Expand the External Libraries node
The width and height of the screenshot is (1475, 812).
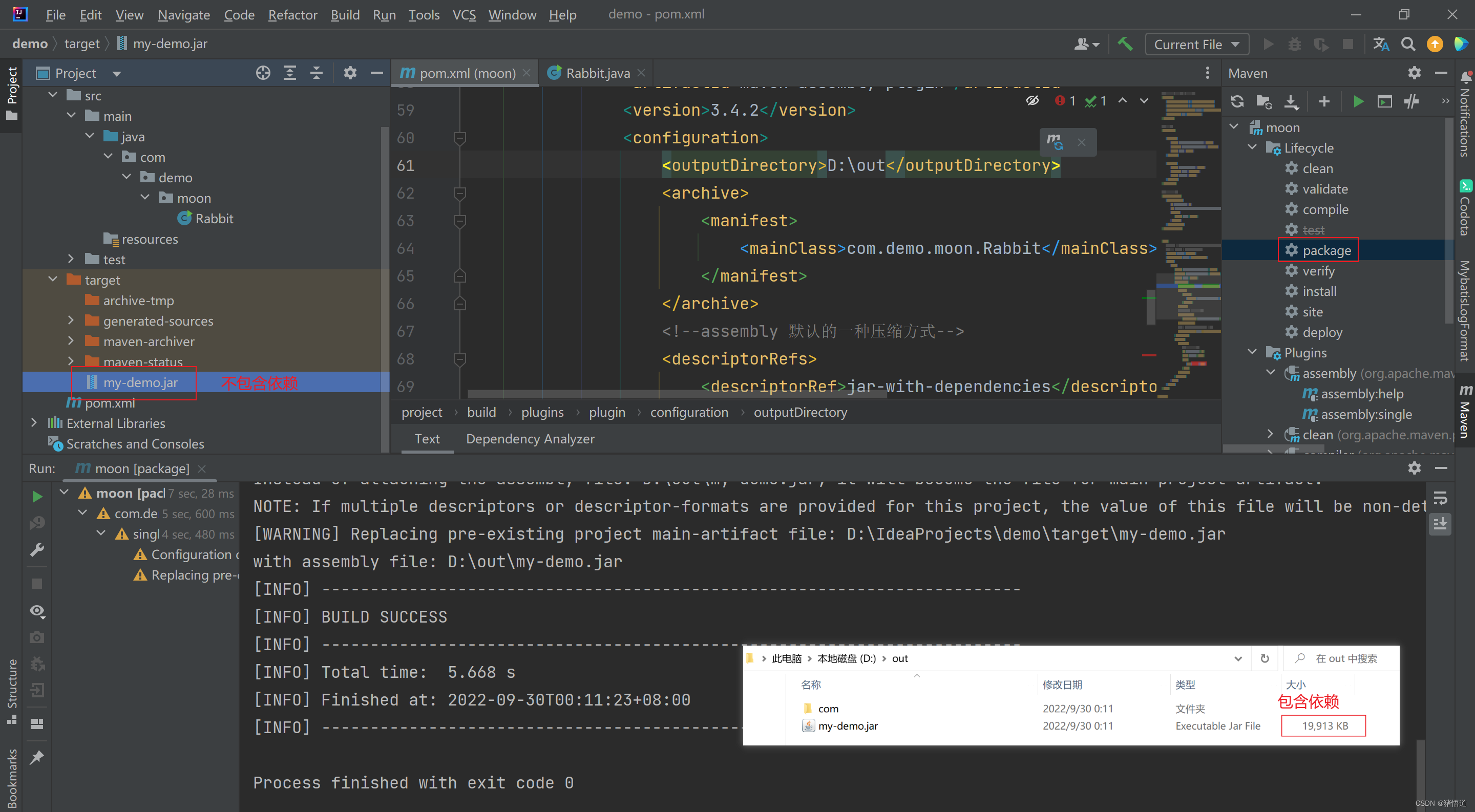tap(34, 423)
